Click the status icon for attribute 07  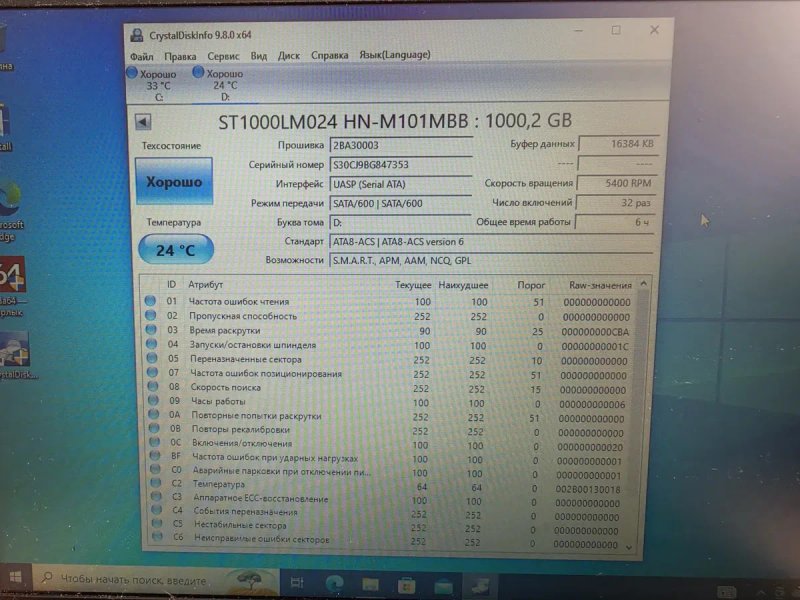(x=153, y=372)
